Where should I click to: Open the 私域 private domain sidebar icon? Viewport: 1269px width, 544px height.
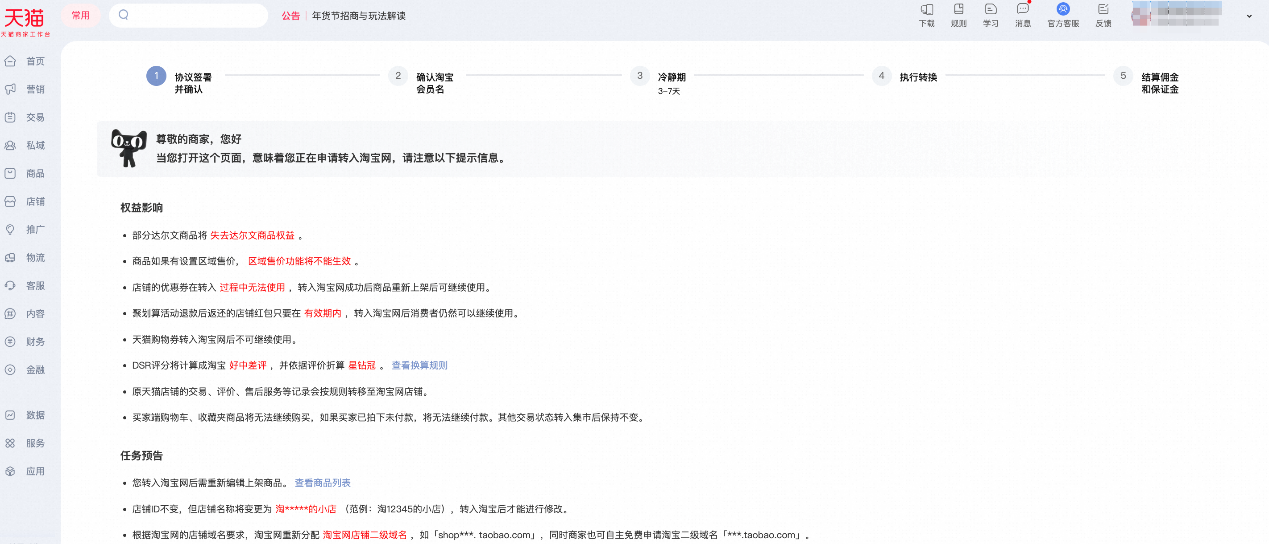tap(10, 145)
